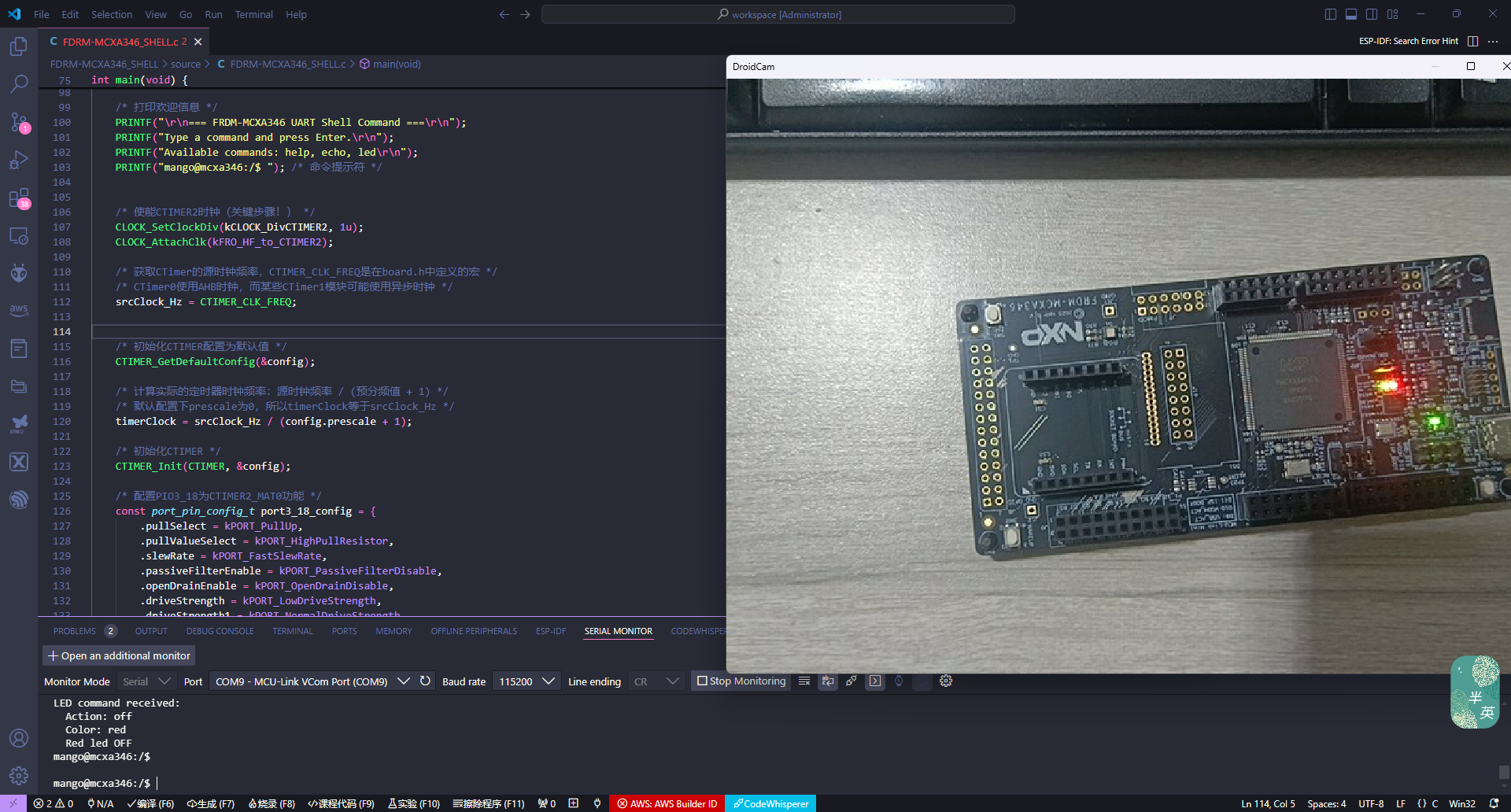Image resolution: width=1511 pixels, height=812 pixels.
Task: Switch to the DEBUG CONSOLE tab
Action: (x=220, y=631)
